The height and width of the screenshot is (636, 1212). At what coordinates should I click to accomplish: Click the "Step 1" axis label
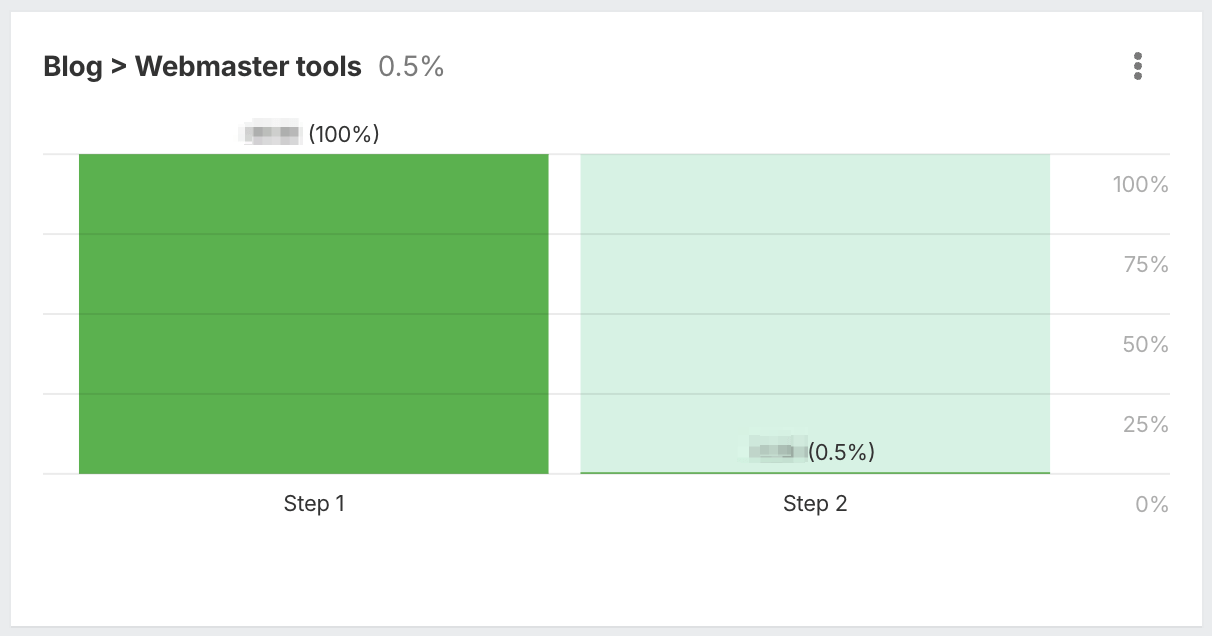314,504
